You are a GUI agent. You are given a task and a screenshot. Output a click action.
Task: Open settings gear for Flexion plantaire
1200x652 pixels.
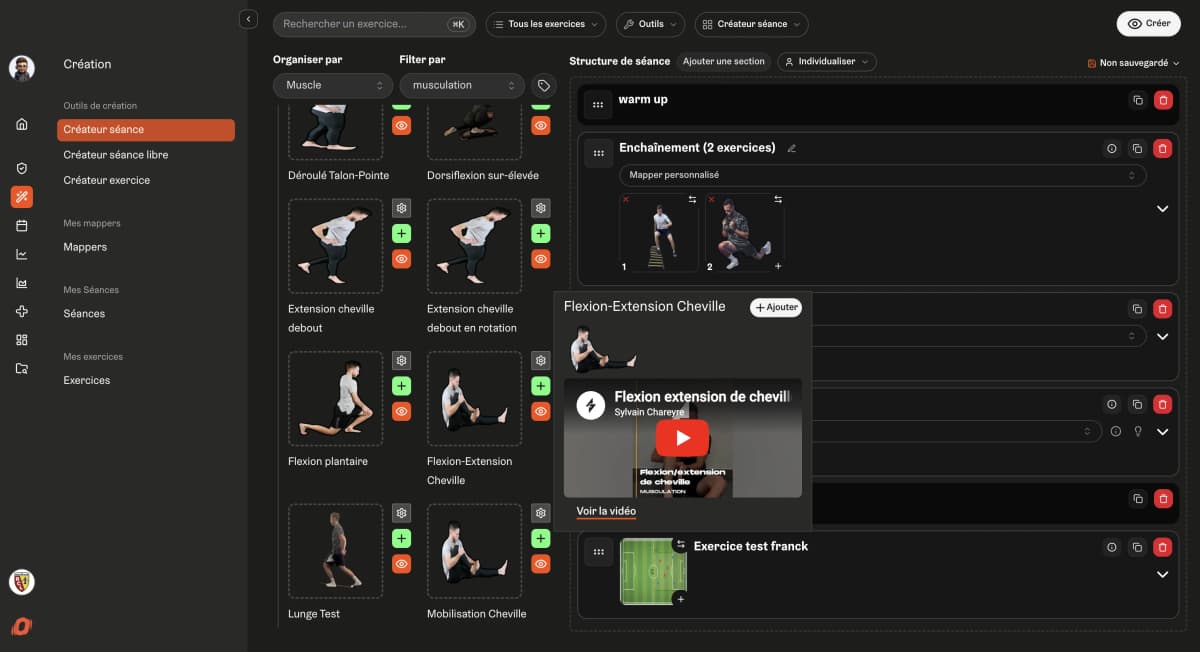[x=401, y=361]
